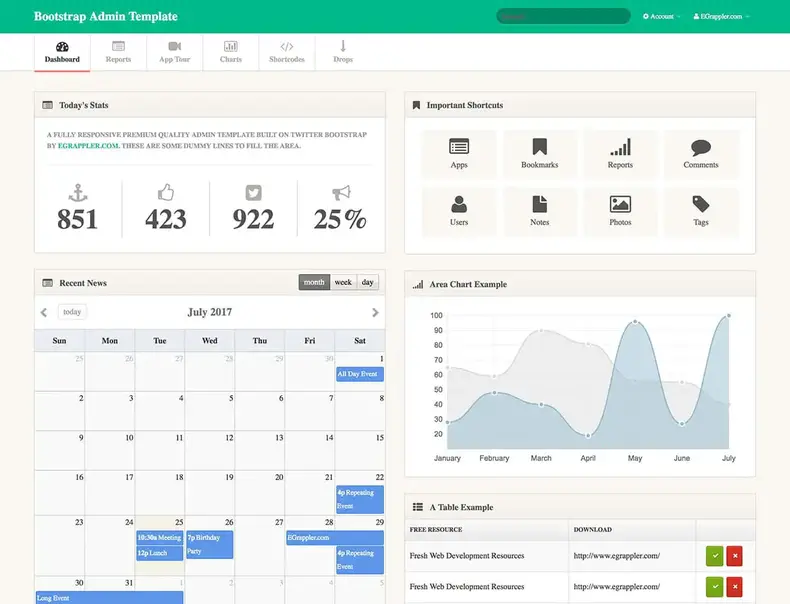Click the search field in header
790x604 pixels.
pos(563,17)
